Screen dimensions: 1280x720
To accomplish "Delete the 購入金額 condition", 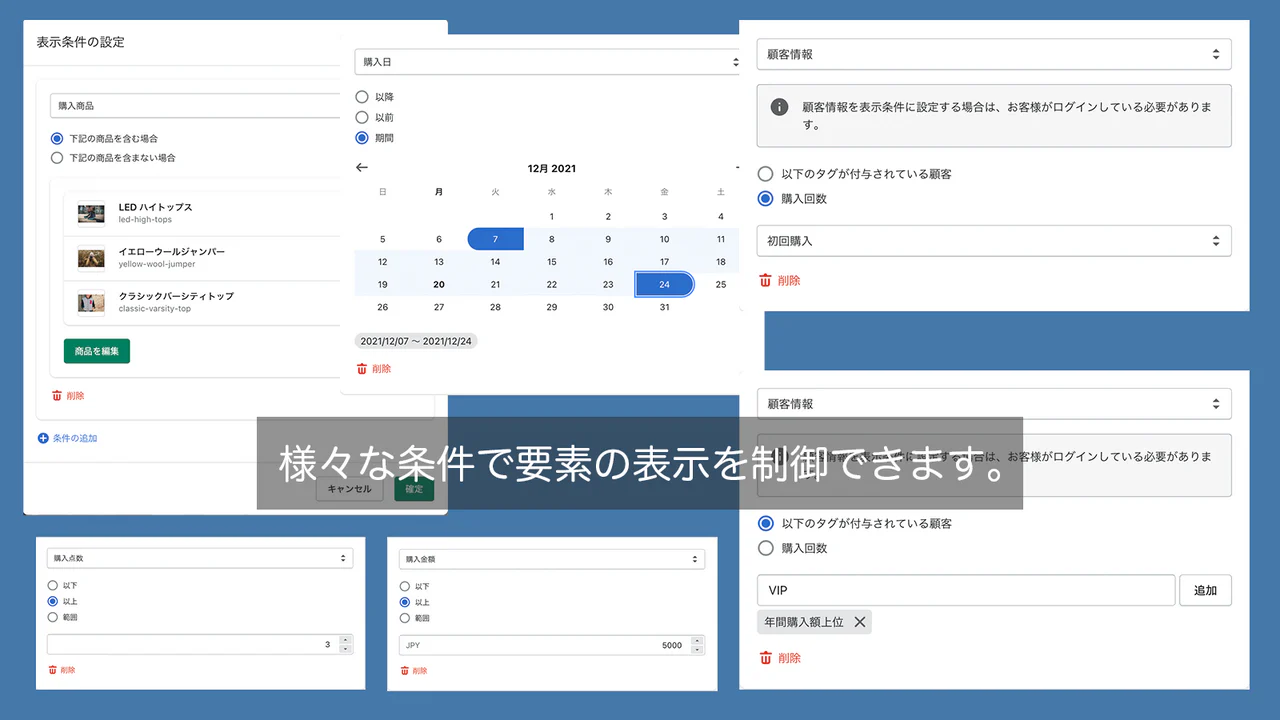I will [x=414, y=671].
